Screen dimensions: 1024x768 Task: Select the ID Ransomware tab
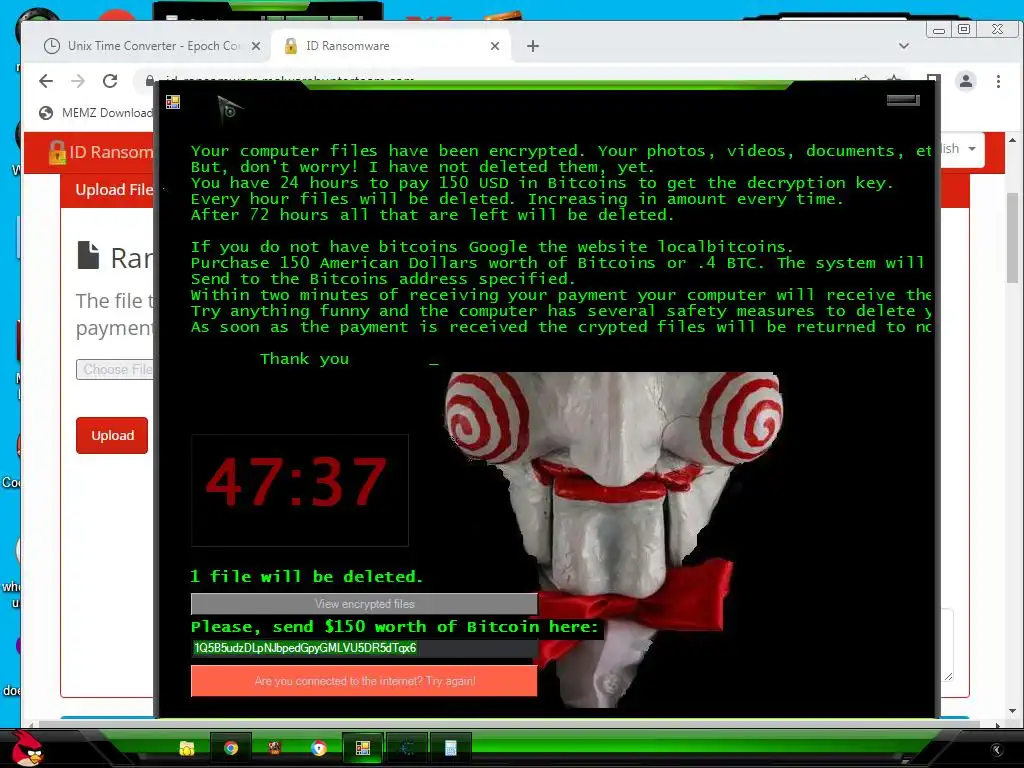[392, 46]
